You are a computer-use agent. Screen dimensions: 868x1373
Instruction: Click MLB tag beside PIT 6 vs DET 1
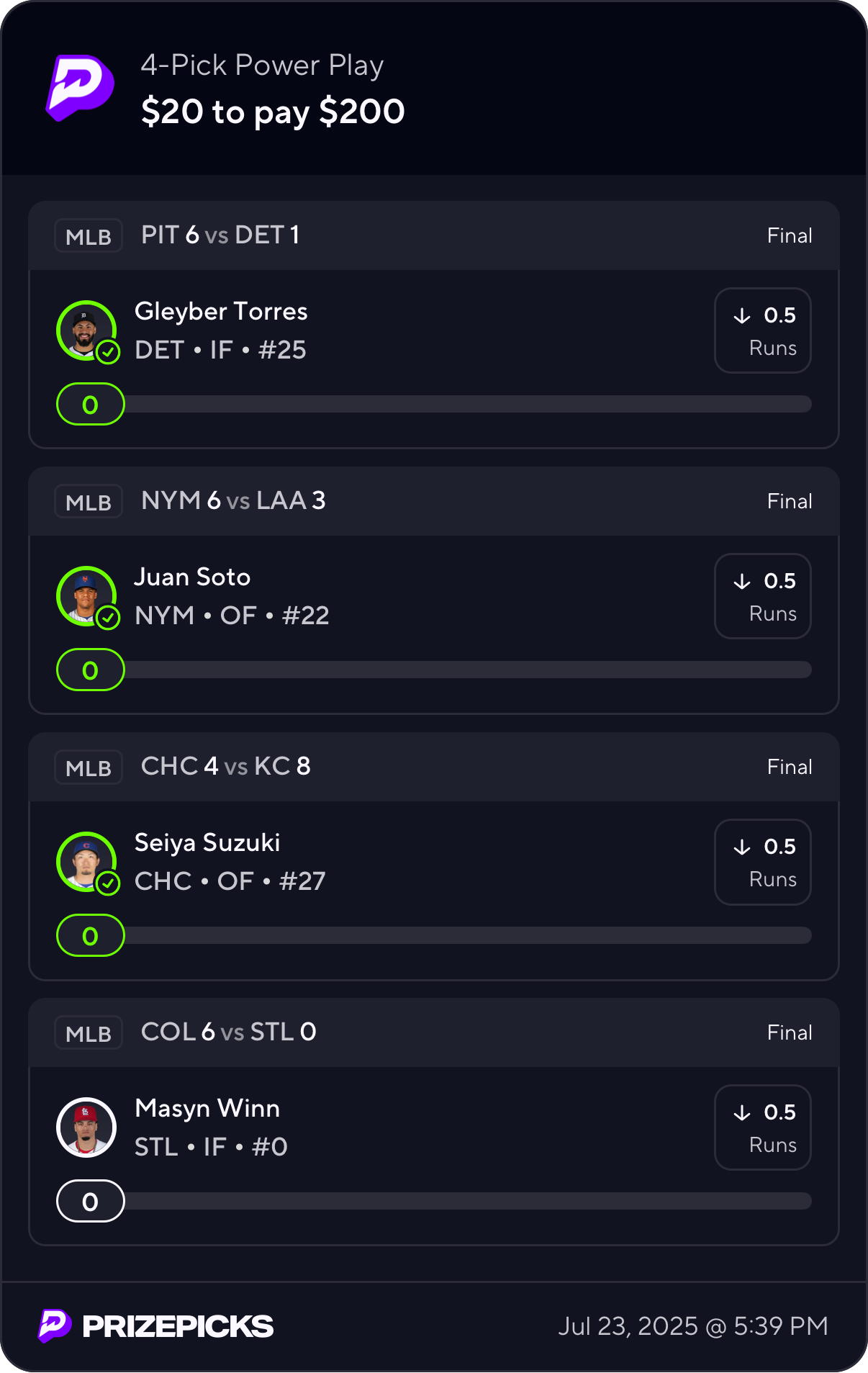pos(89,236)
